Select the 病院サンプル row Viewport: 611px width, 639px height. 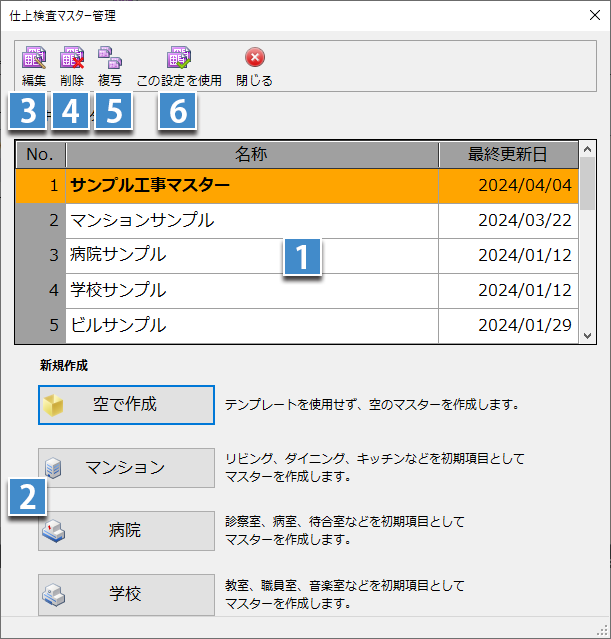pos(297,256)
